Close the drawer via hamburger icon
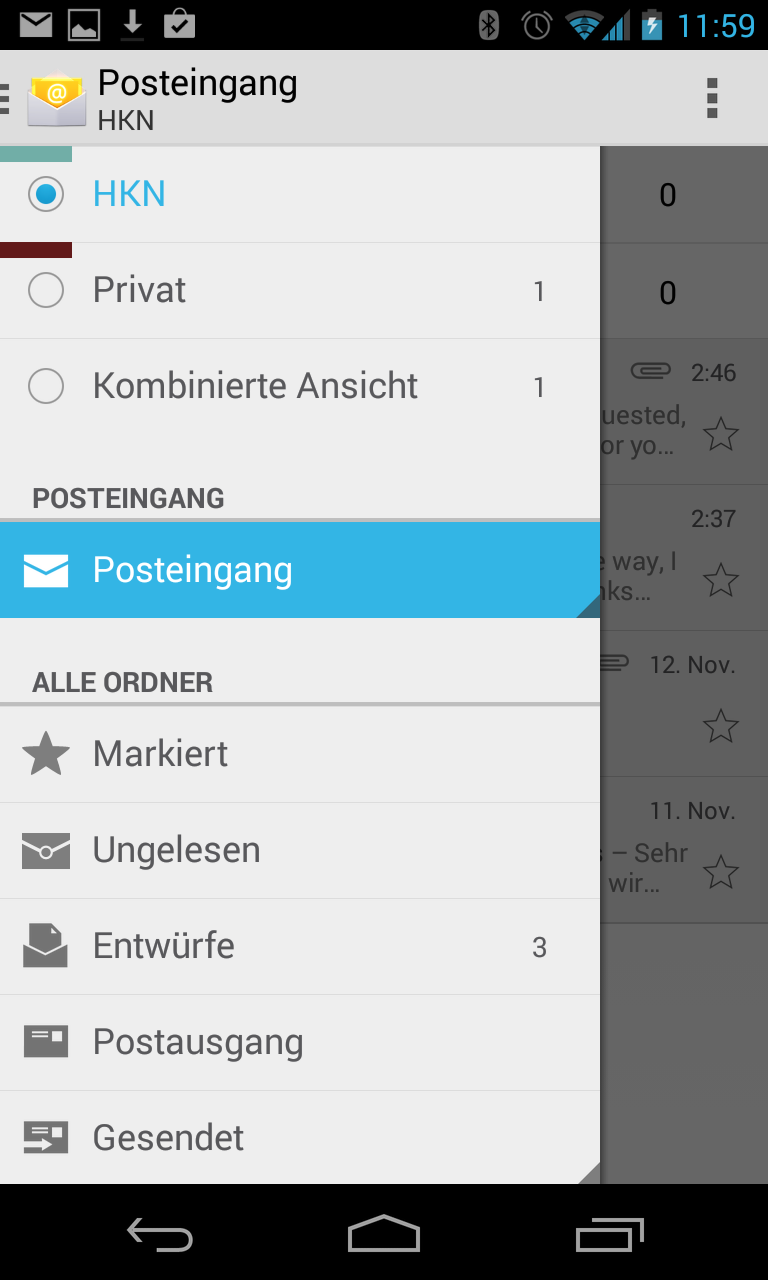768x1280 pixels. tap(6, 98)
